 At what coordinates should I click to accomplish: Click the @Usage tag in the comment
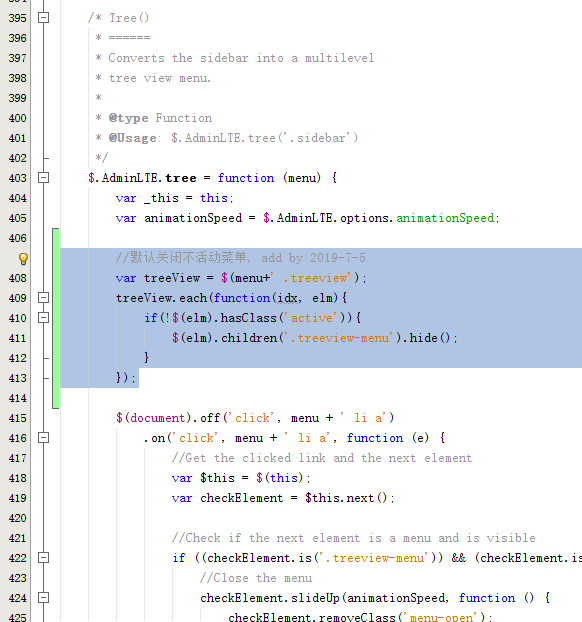[133, 138]
